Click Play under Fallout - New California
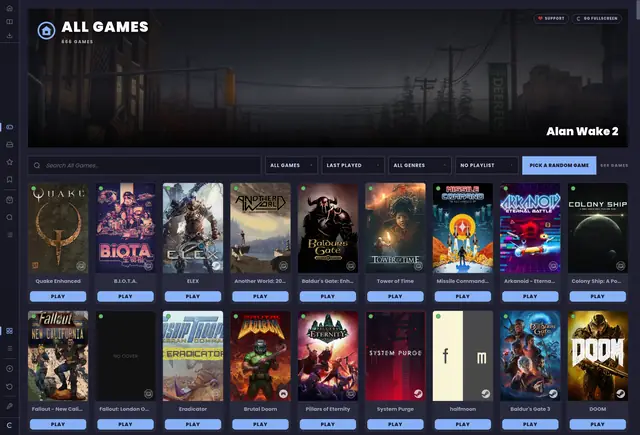 [x=58, y=424]
